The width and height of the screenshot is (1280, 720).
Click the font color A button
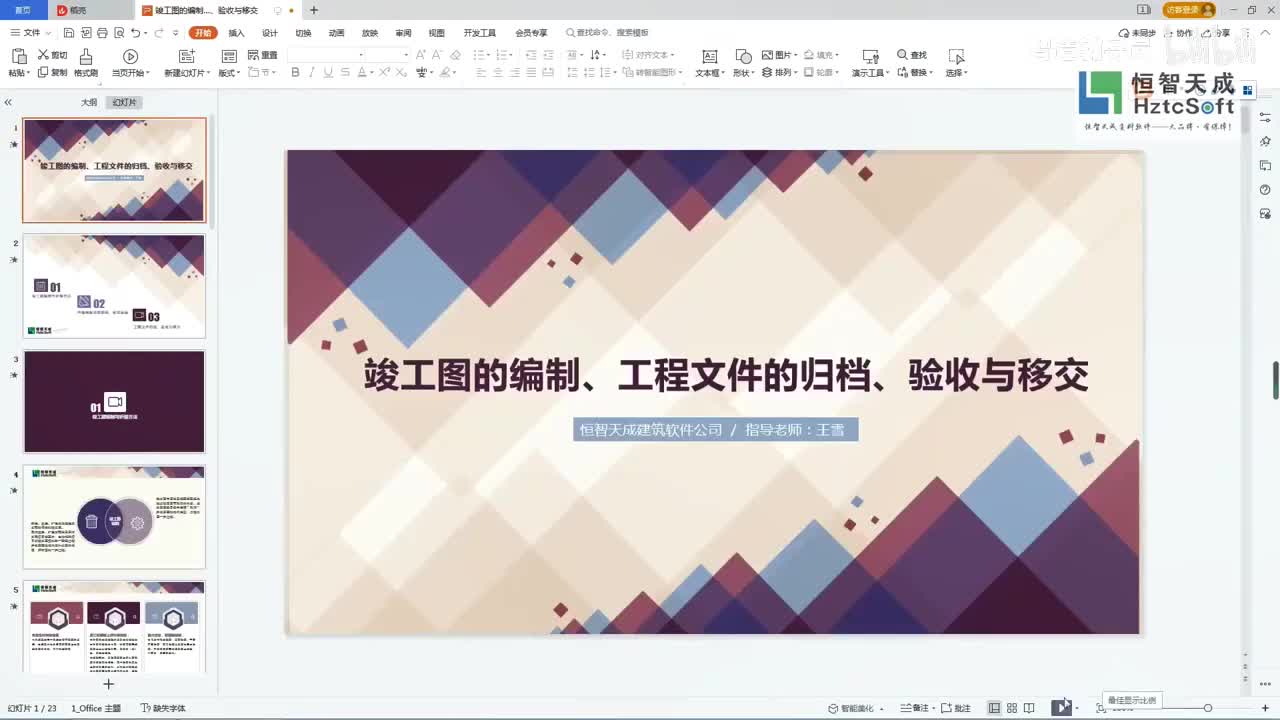pyautogui.click(x=360, y=72)
